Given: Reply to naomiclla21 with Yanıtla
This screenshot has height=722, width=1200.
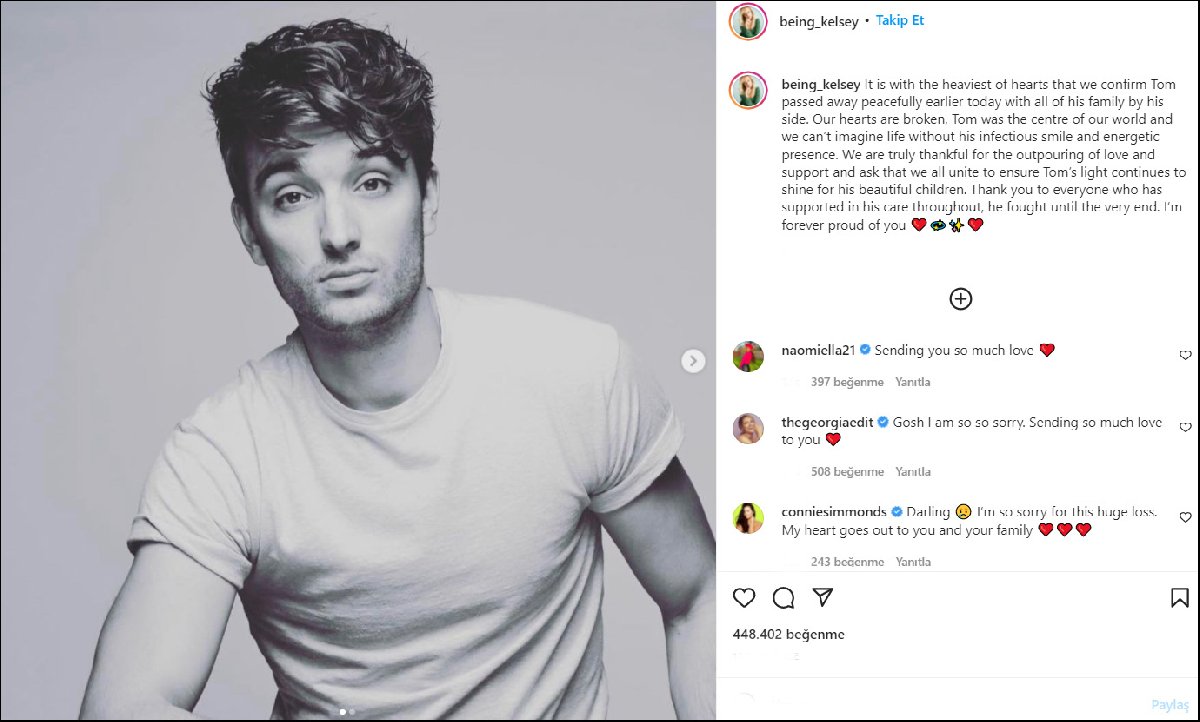Looking at the screenshot, I should click(912, 382).
